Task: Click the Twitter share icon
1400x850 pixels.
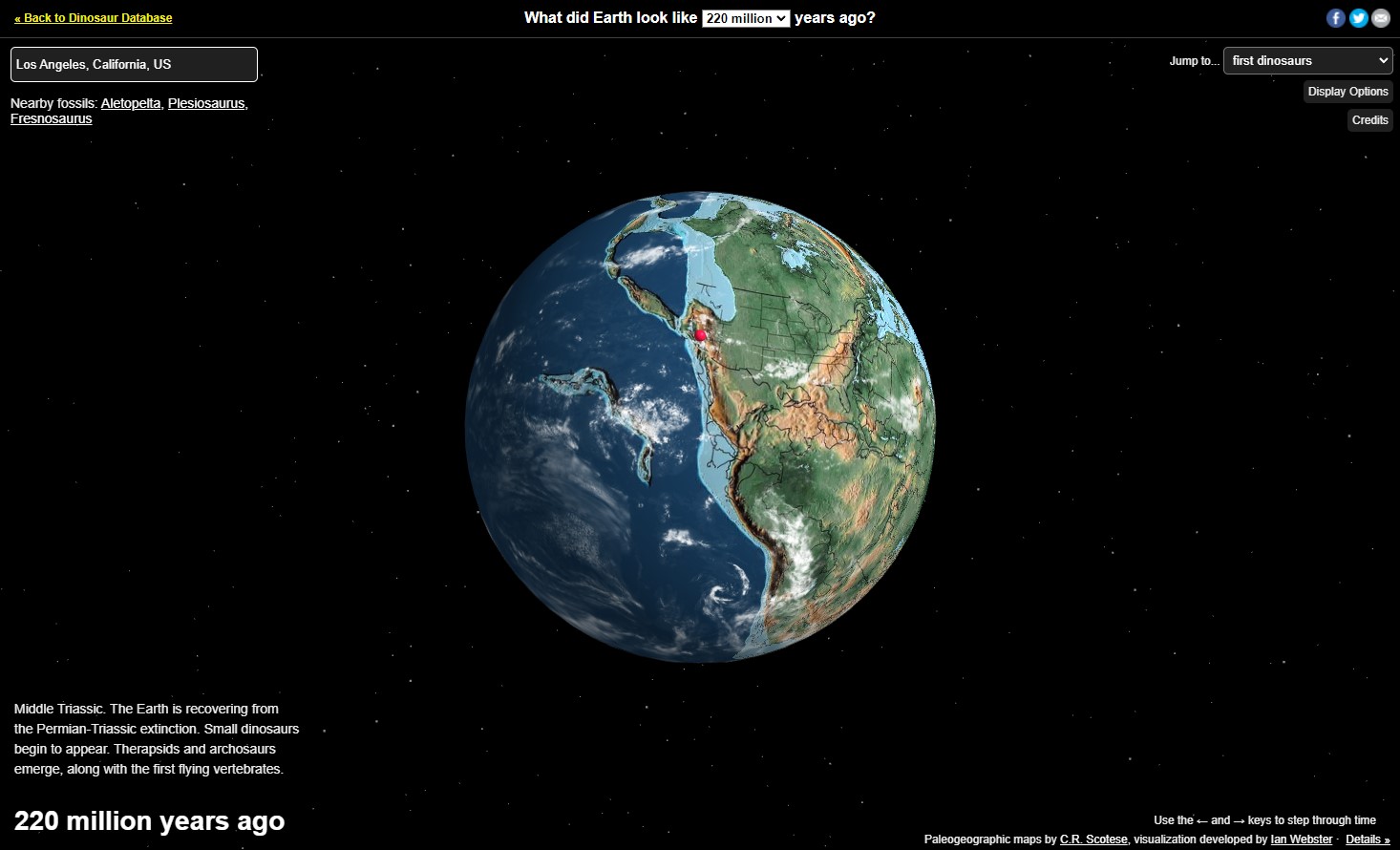Action: [x=1358, y=18]
